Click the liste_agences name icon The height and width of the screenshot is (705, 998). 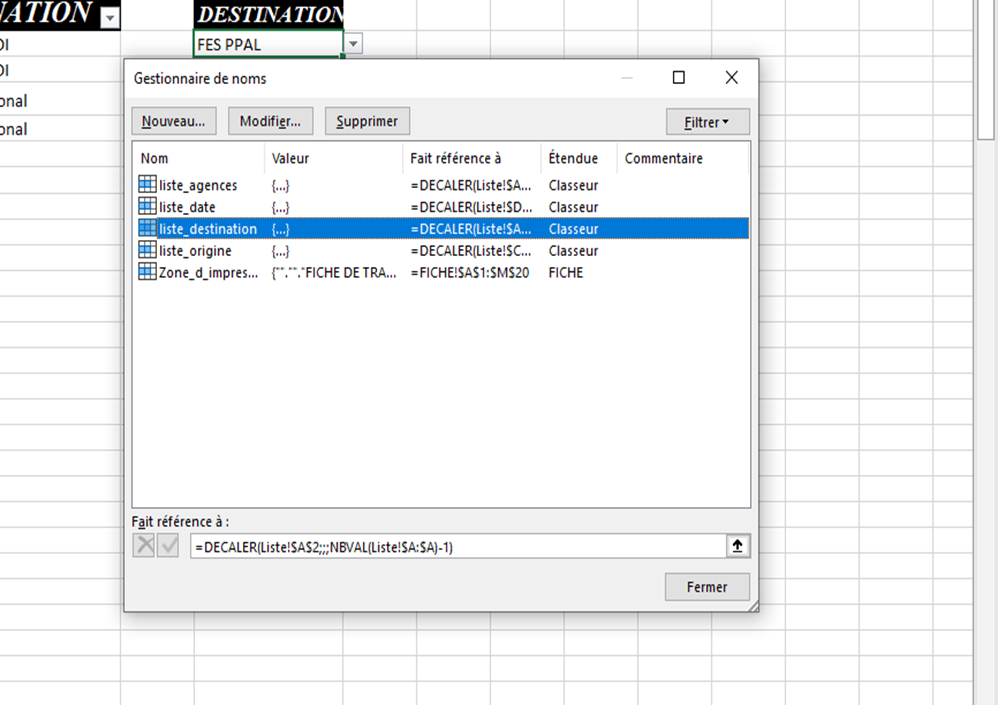pyautogui.click(x=147, y=185)
